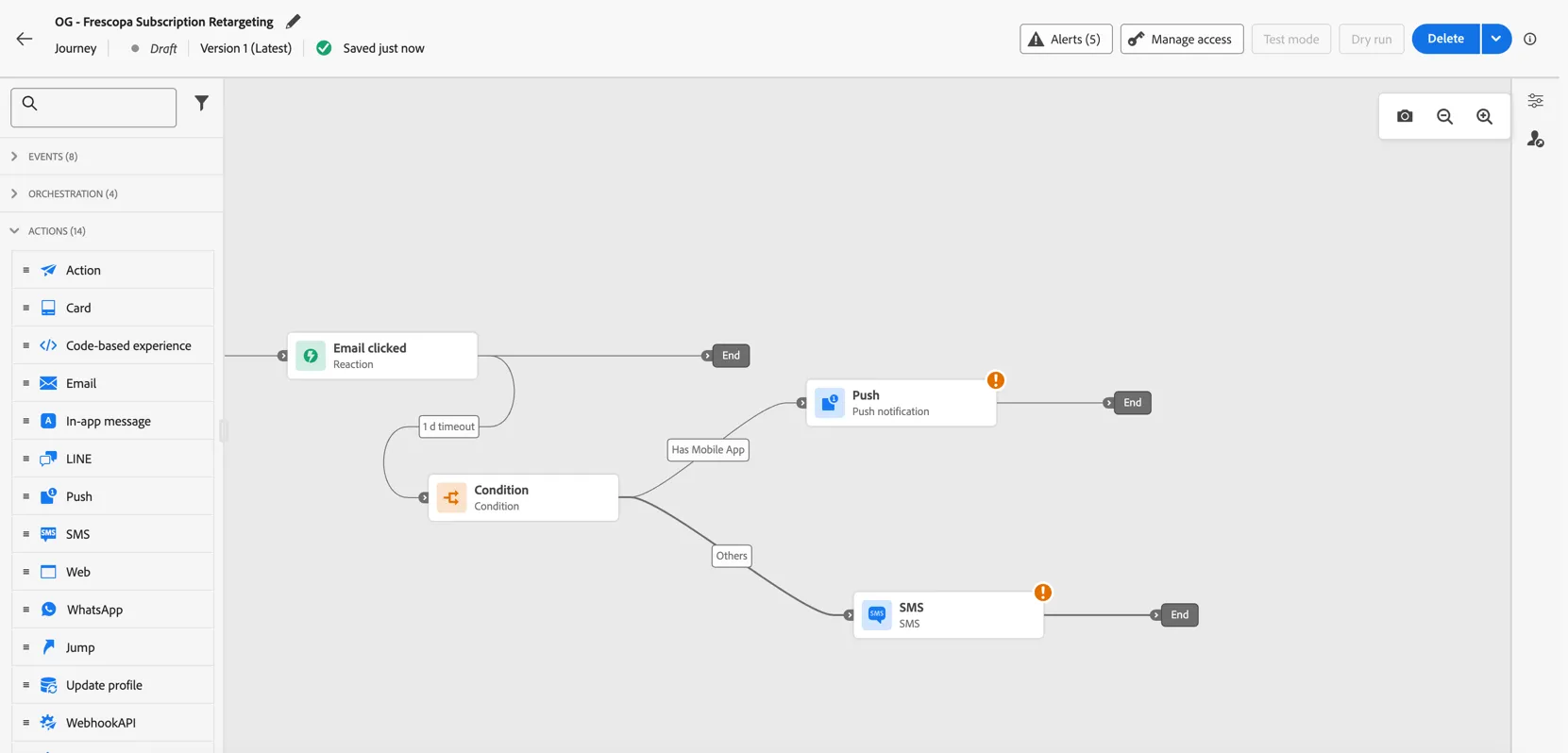Screen dimensions: 1568x753
Task: Pick the Card action from palette
Action: point(113,308)
